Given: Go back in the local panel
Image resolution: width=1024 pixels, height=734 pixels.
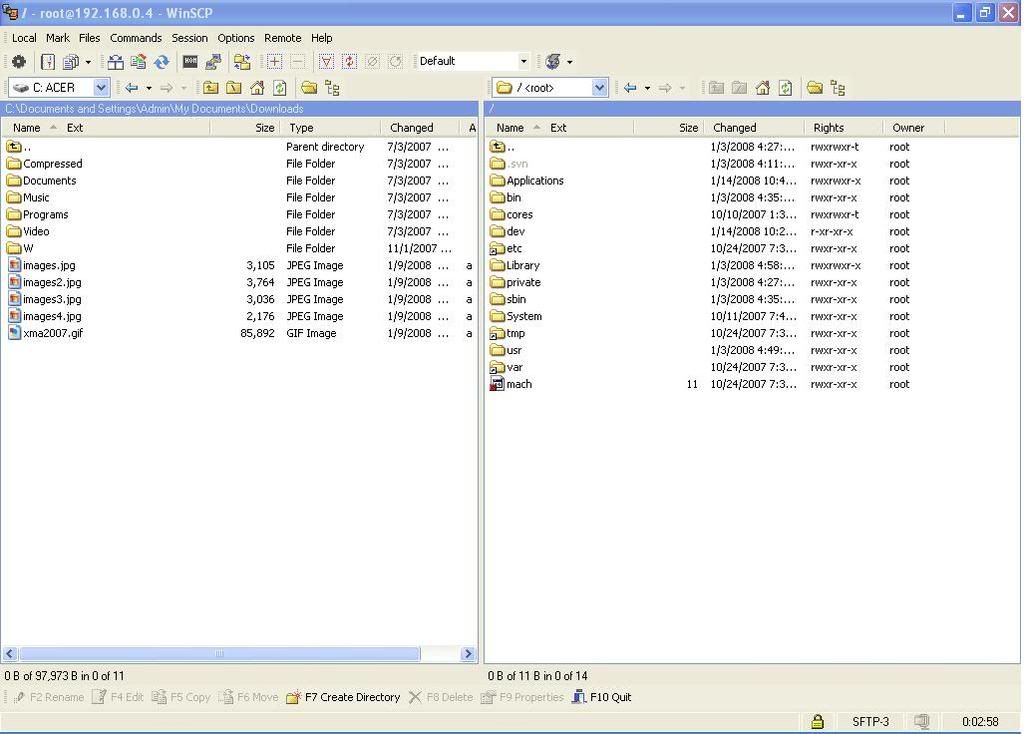Looking at the screenshot, I should [132, 88].
